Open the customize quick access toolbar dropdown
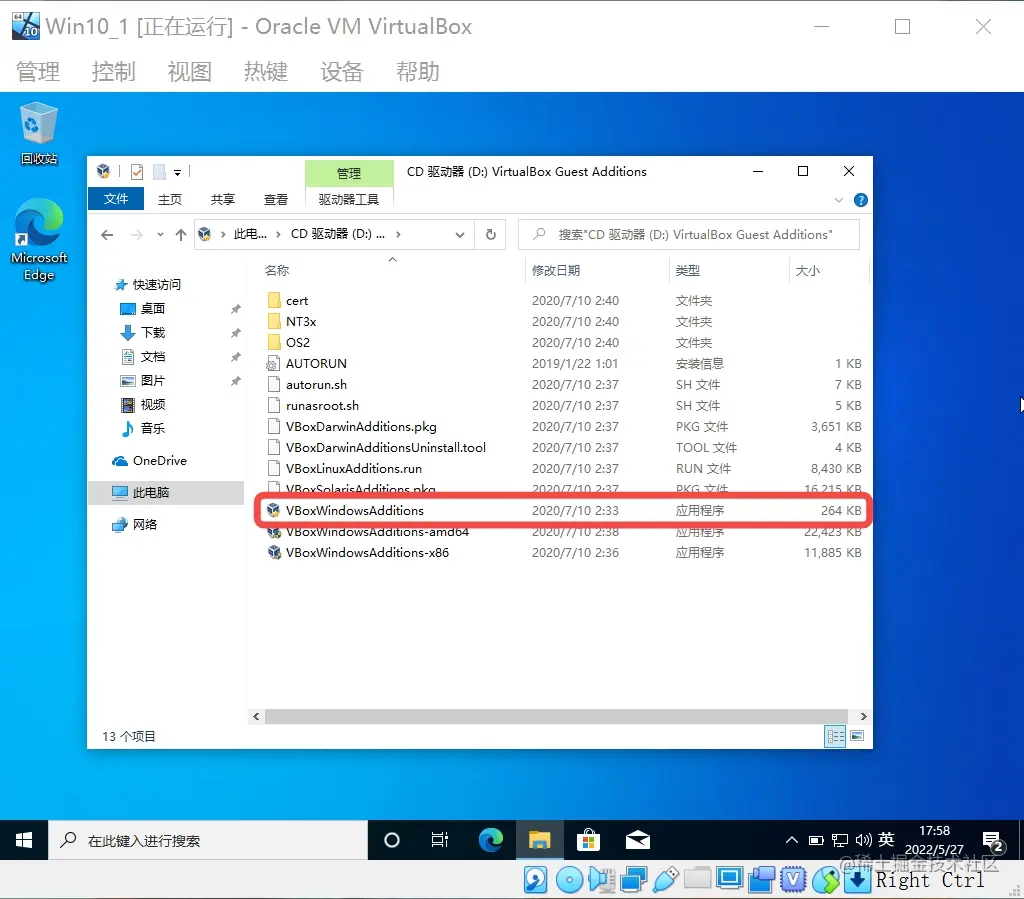The height and width of the screenshot is (899, 1024). pyautogui.click(x=178, y=173)
